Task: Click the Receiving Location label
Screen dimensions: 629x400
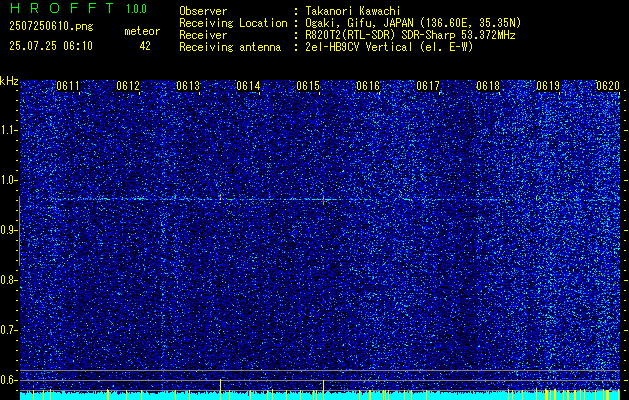Action: [x=233, y=23]
